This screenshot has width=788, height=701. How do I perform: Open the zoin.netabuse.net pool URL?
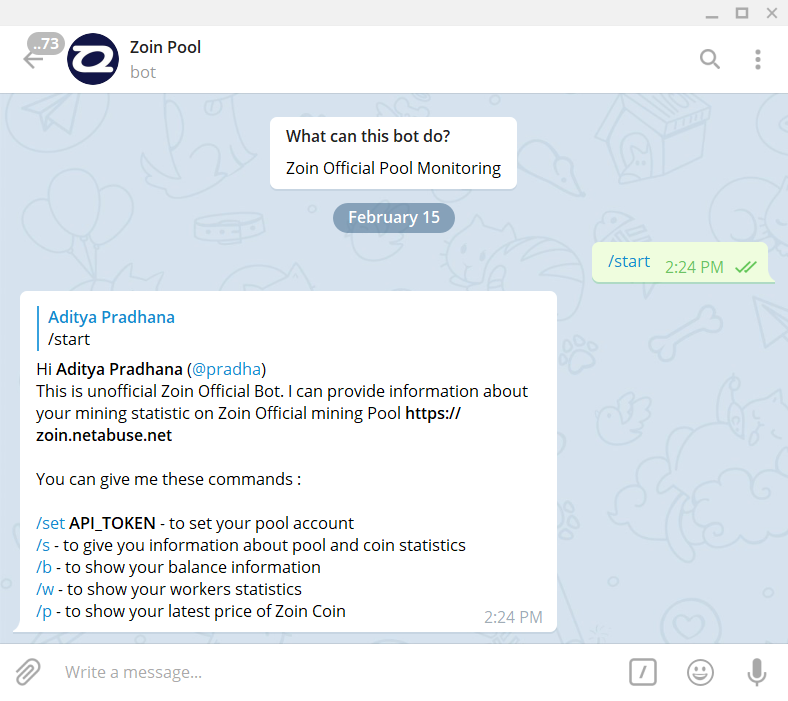pos(248,424)
